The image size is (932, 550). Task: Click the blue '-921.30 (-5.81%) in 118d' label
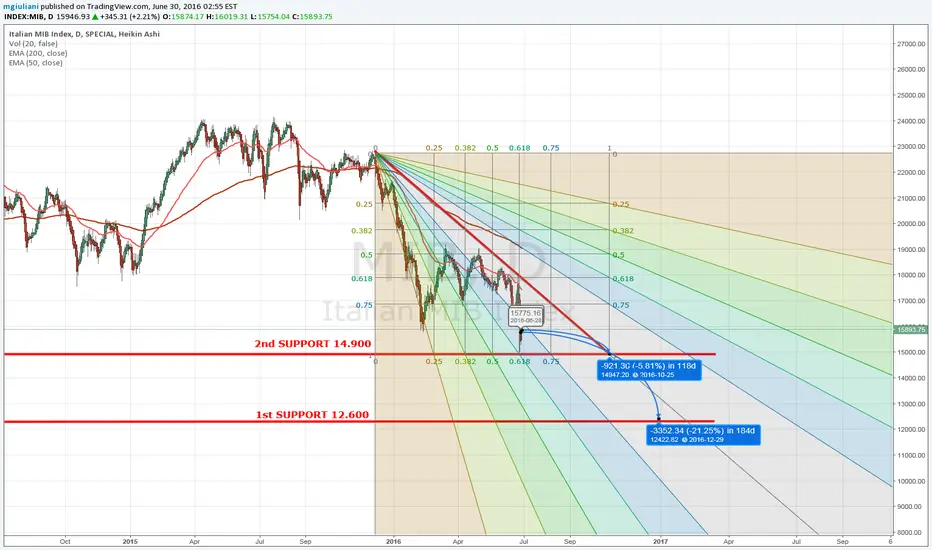click(649, 370)
